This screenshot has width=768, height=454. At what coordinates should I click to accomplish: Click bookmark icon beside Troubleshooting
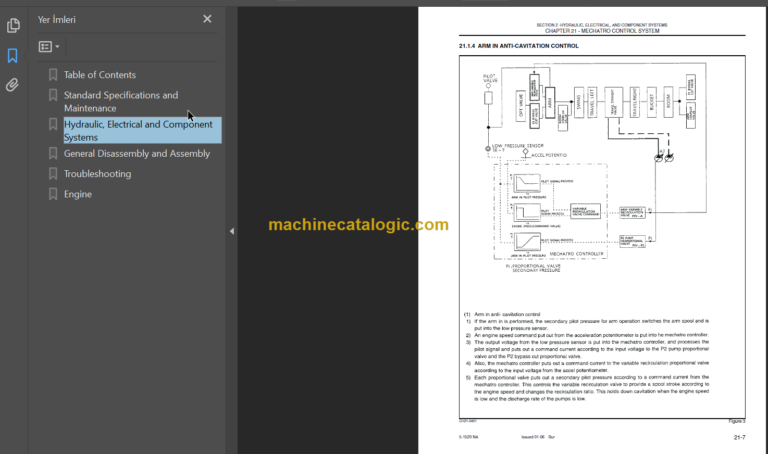click(53, 174)
